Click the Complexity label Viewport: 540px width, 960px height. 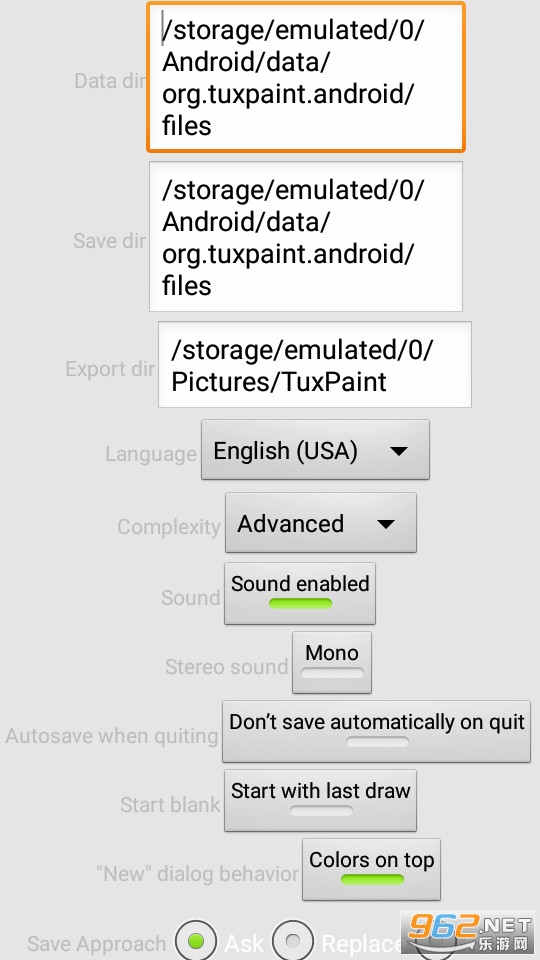pos(169,527)
